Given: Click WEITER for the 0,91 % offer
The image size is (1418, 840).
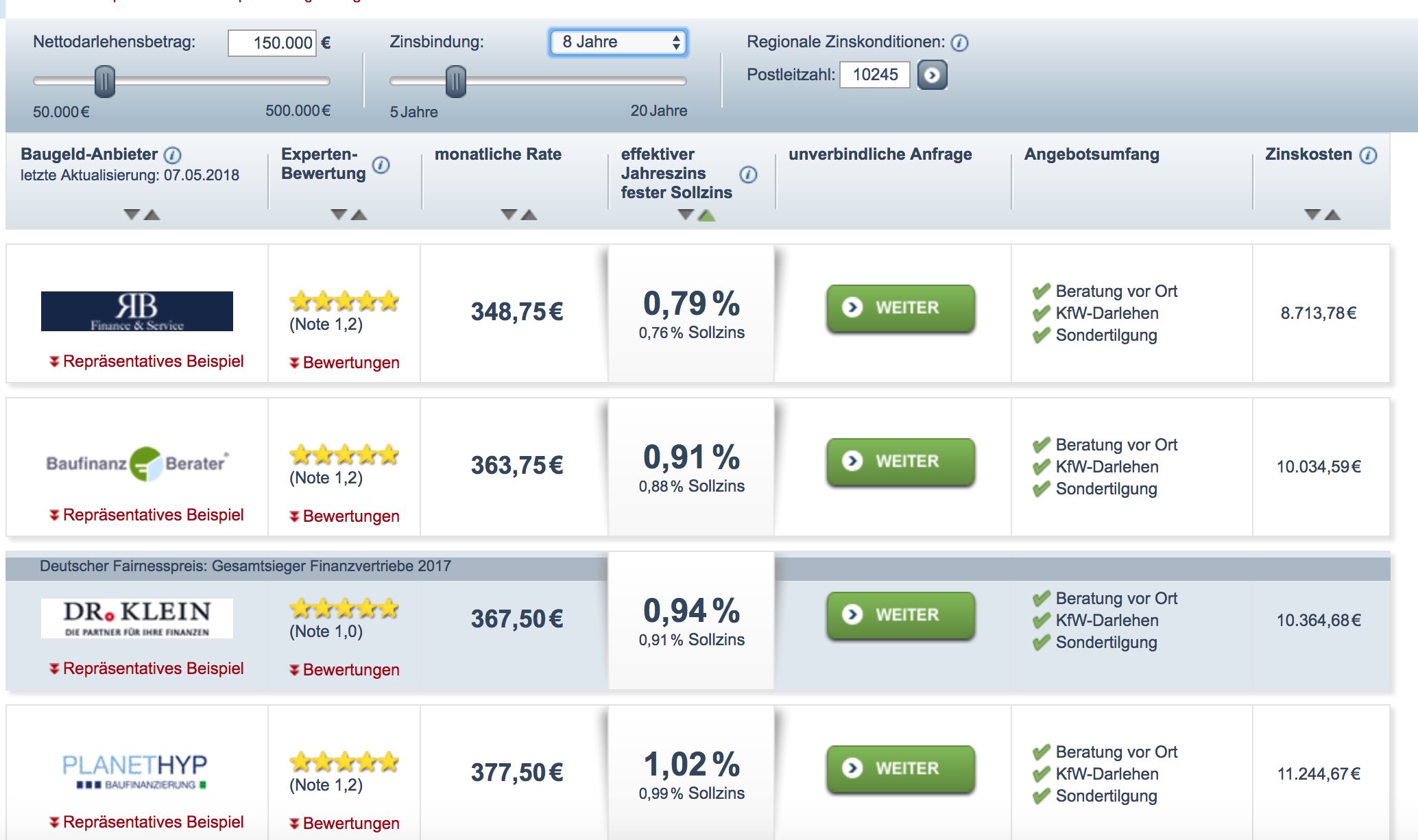Looking at the screenshot, I should pyautogui.click(x=901, y=462).
